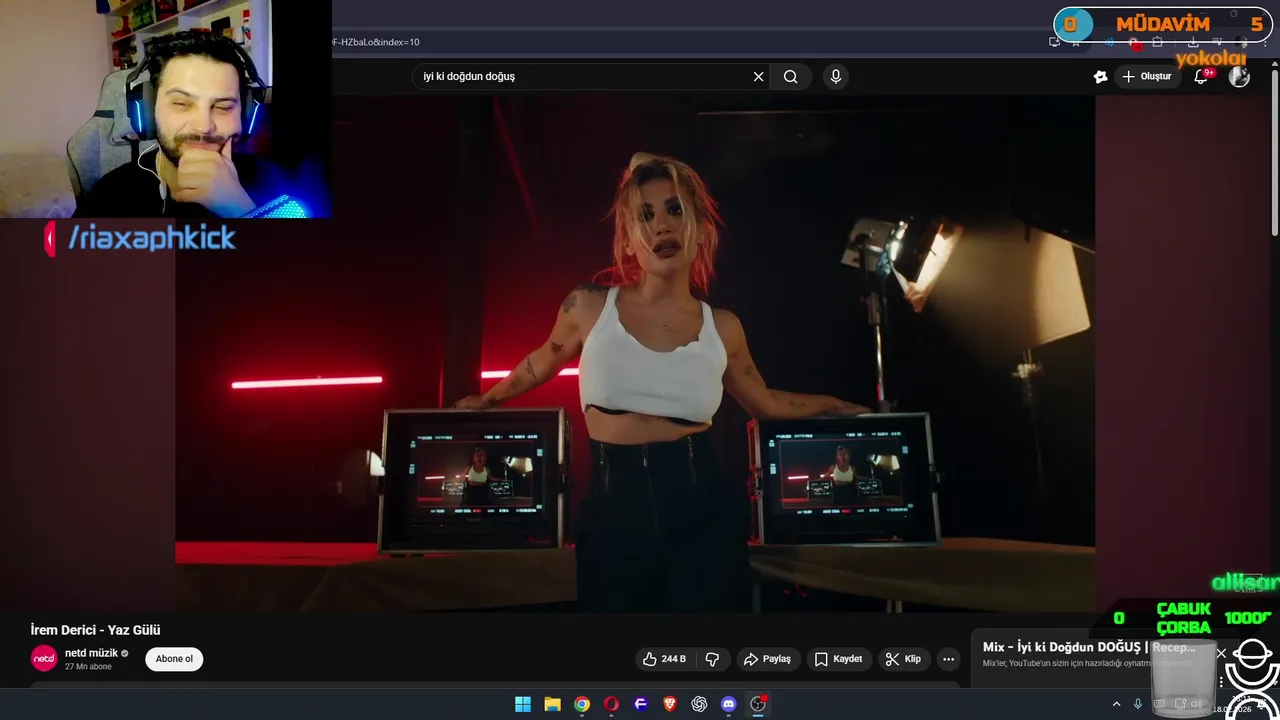Create a clip using Klip button
This screenshot has width=1280, height=720.
(903, 659)
